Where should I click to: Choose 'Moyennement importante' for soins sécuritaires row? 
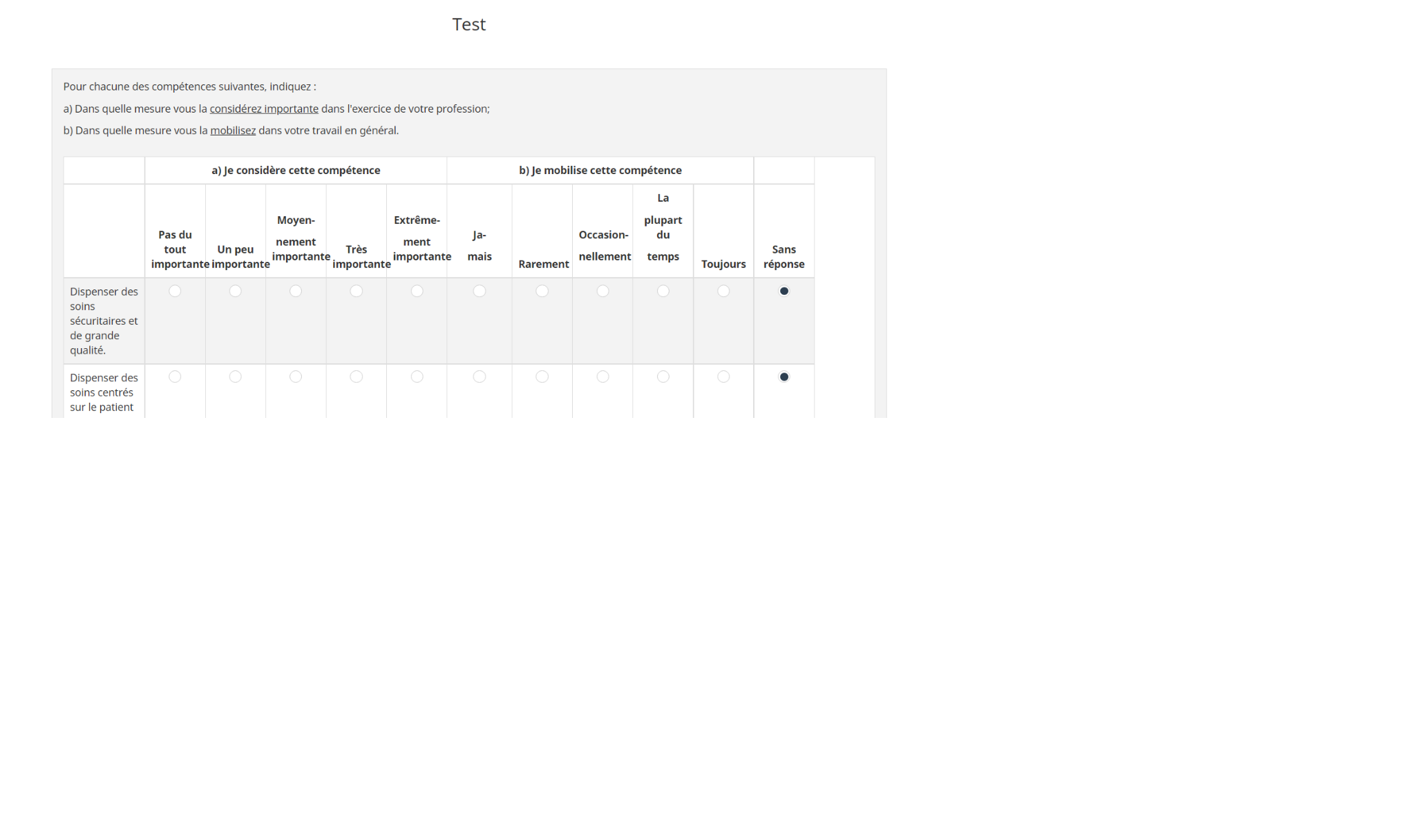pyautogui.click(x=296, y=291)
